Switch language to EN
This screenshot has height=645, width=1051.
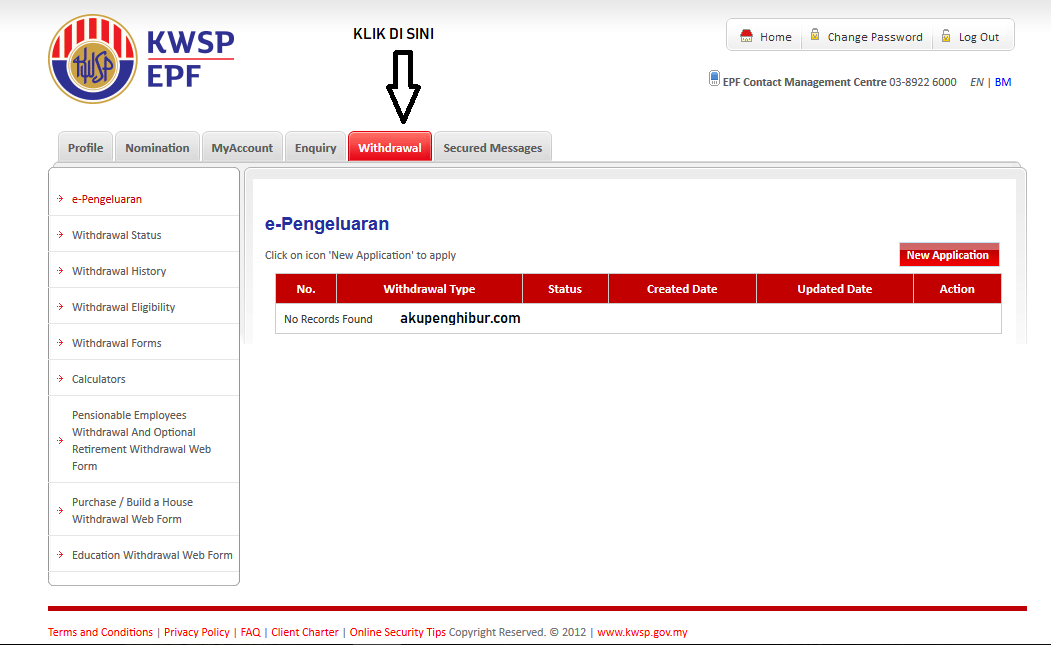977,82
